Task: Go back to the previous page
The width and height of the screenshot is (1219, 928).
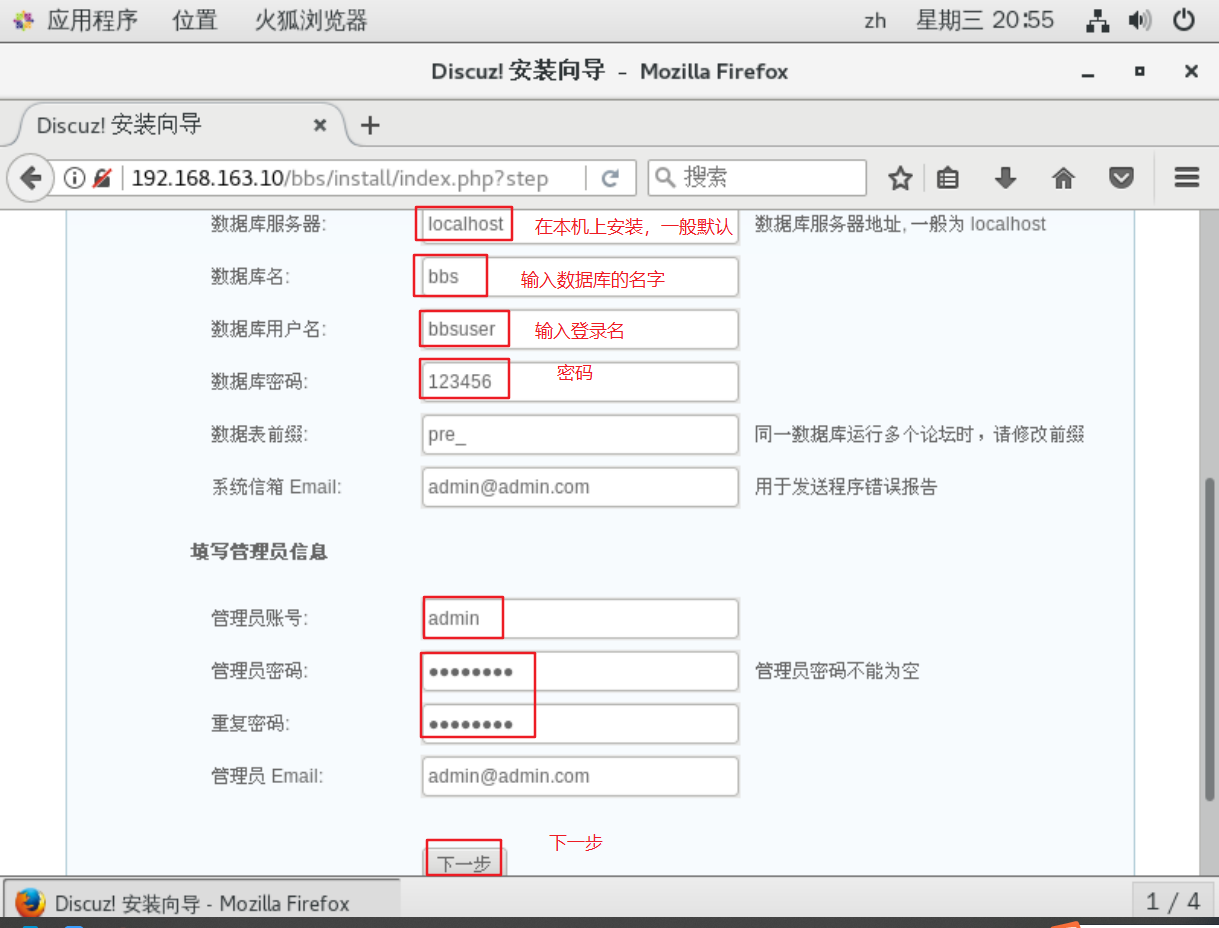Action: [x=31, y=178]
